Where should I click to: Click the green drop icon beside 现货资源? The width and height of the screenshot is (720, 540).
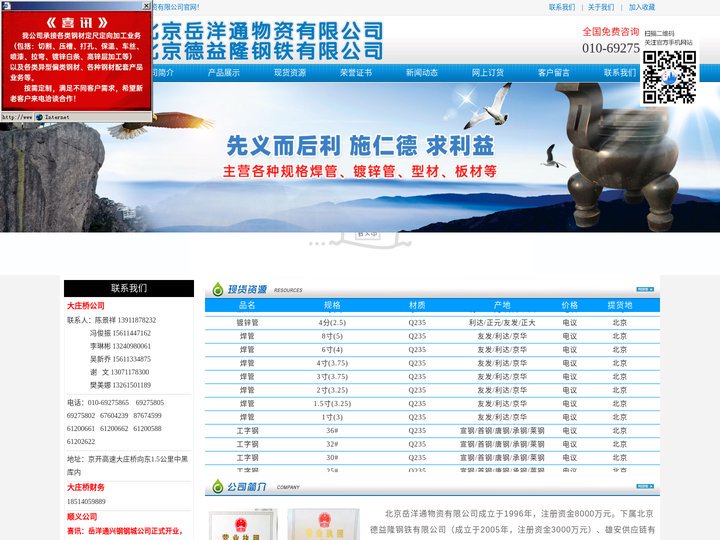(x=218, y=289)
